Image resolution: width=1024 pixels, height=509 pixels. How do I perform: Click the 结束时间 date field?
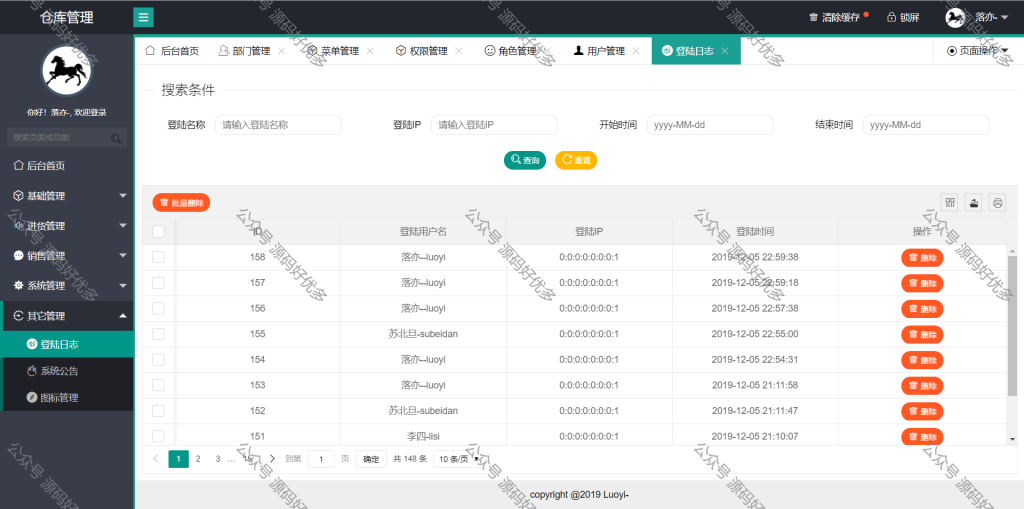point(926,125)
